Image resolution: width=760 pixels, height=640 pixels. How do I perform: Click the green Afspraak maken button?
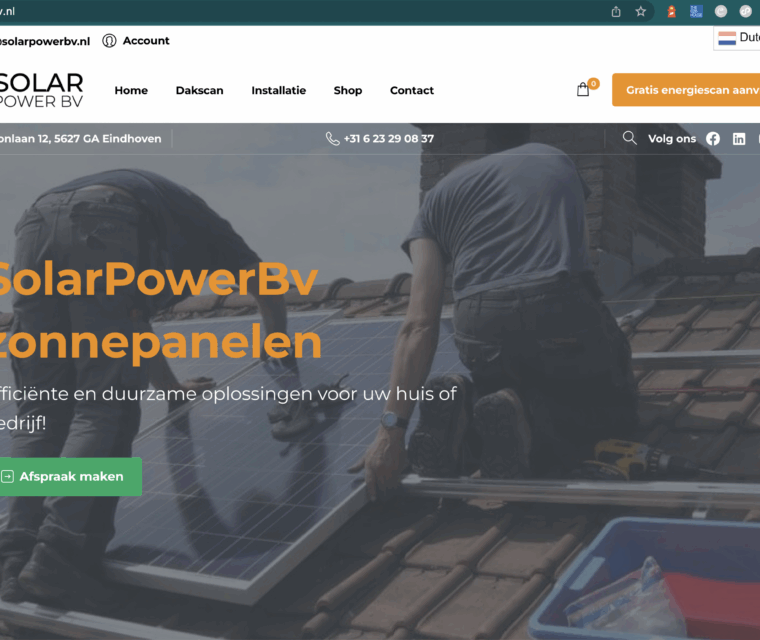pyautogui.click(x=69, y=477)
